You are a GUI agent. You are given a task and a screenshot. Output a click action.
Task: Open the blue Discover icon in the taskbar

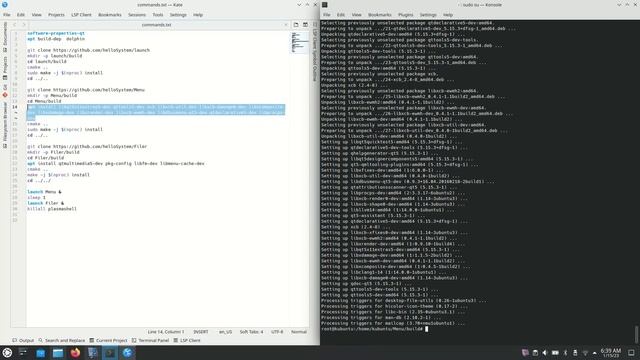click(x=40, y=353)
